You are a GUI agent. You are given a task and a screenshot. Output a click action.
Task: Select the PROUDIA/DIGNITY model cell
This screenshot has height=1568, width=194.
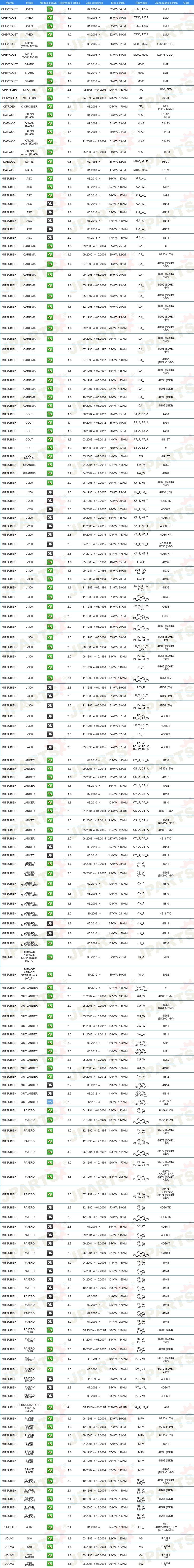pyautogui.click(x=29, y=1407)
